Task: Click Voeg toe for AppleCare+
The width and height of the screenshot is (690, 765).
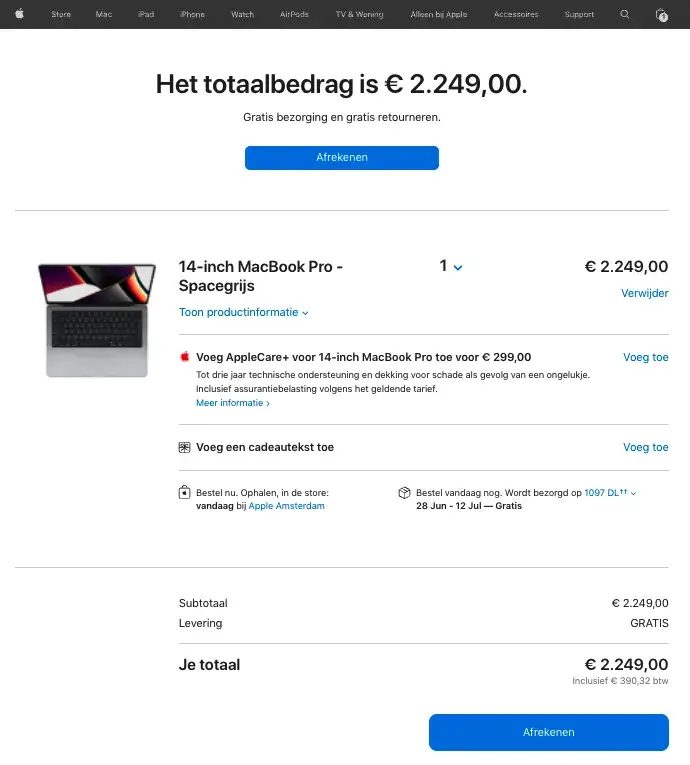Action: pos(645,357)
